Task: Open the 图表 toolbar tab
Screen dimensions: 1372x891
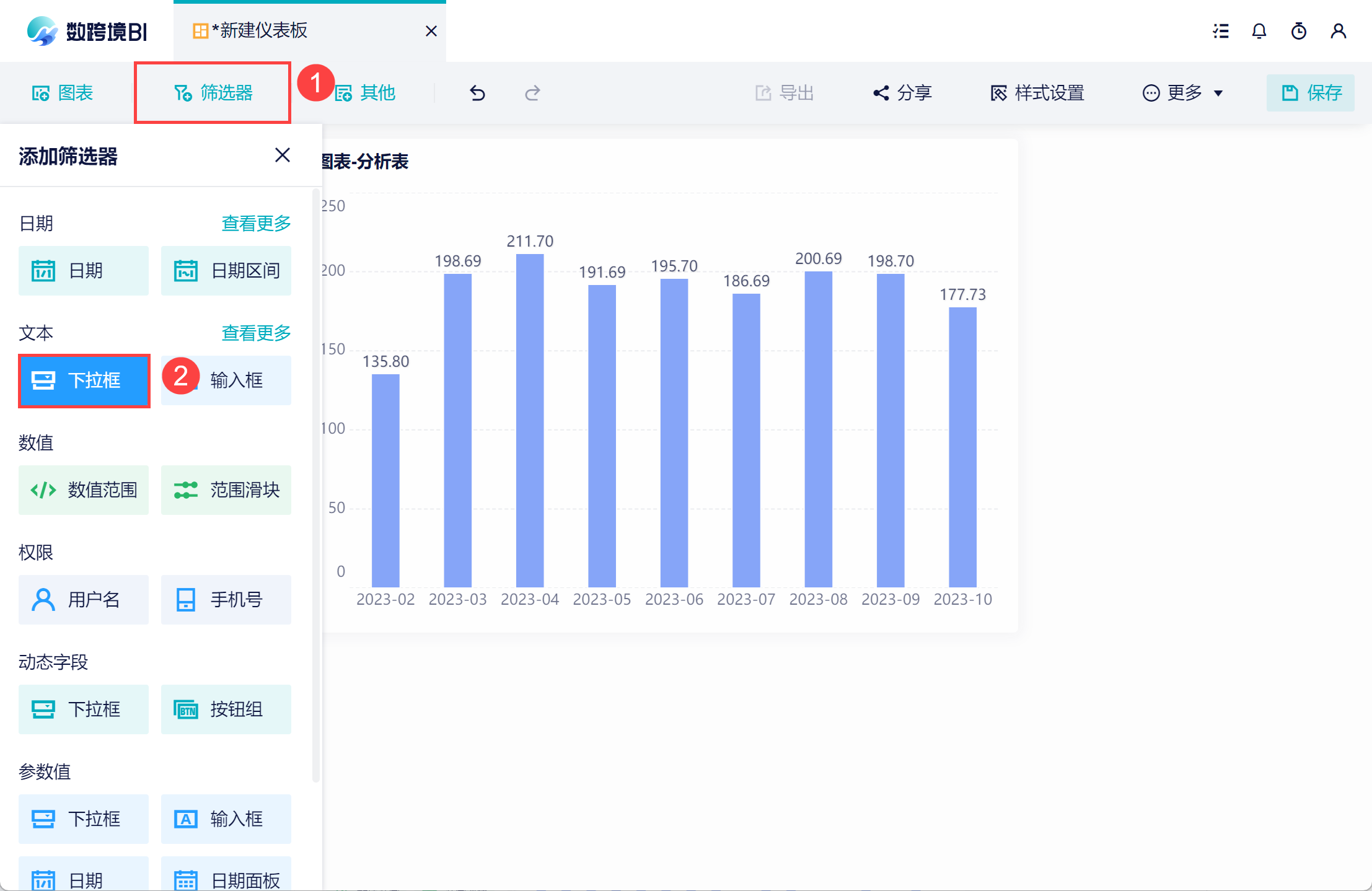Action: [x=63, y=93]
